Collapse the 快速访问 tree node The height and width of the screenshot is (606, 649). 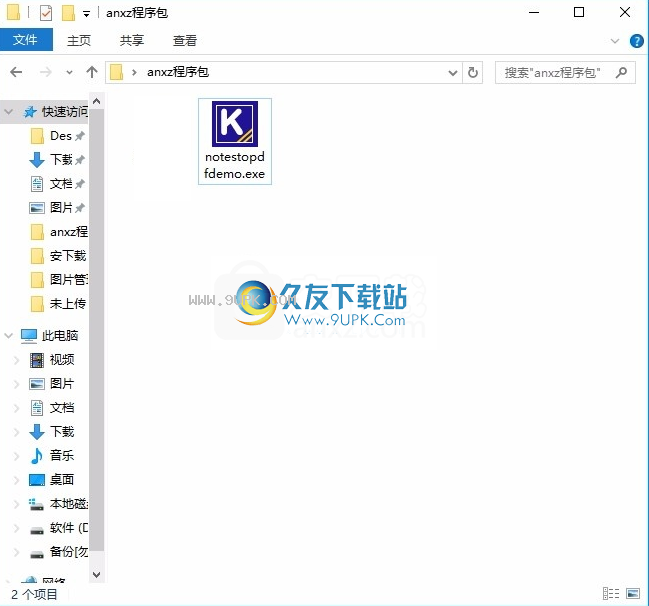pos(9,112)
